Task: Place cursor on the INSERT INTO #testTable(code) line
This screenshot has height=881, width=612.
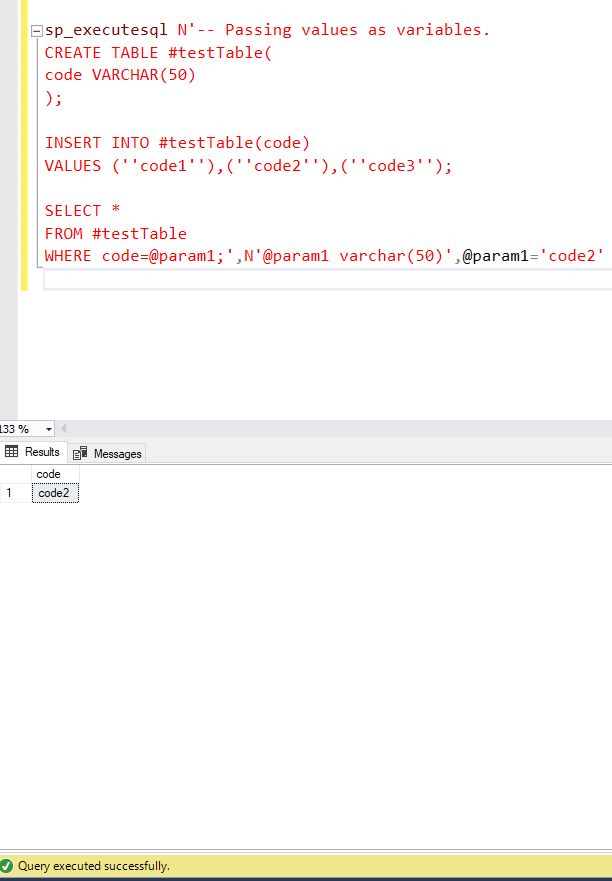Action: [177, 143]
